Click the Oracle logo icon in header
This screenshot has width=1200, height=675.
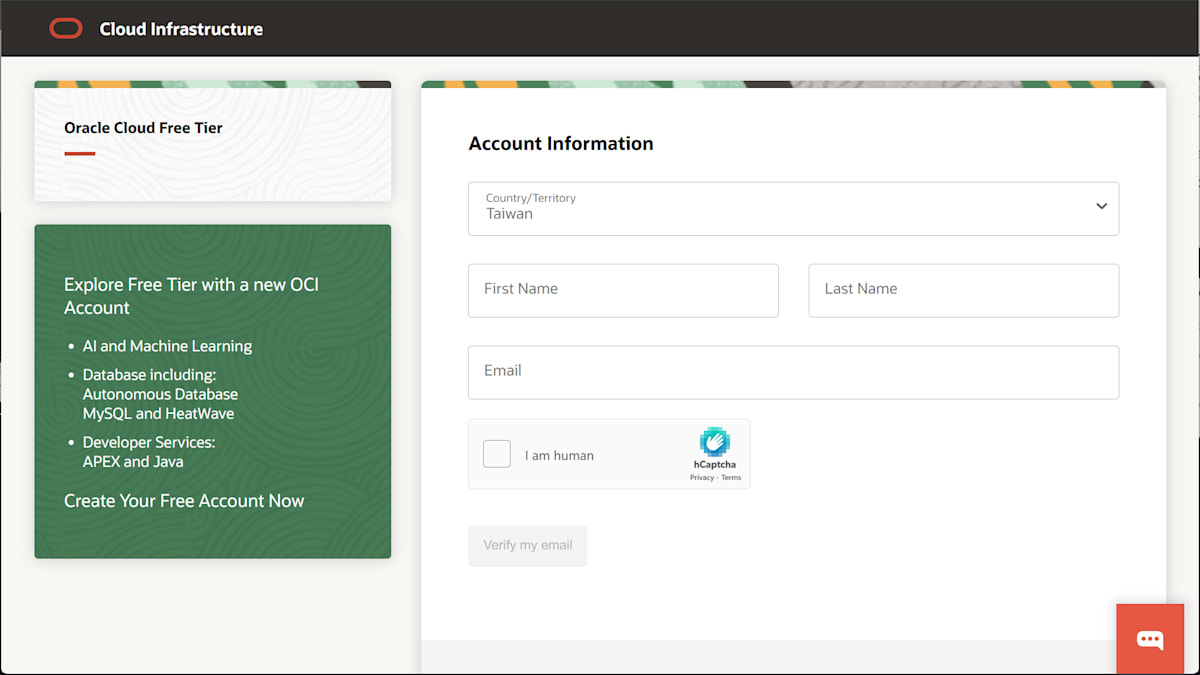(x=66, y=29)
